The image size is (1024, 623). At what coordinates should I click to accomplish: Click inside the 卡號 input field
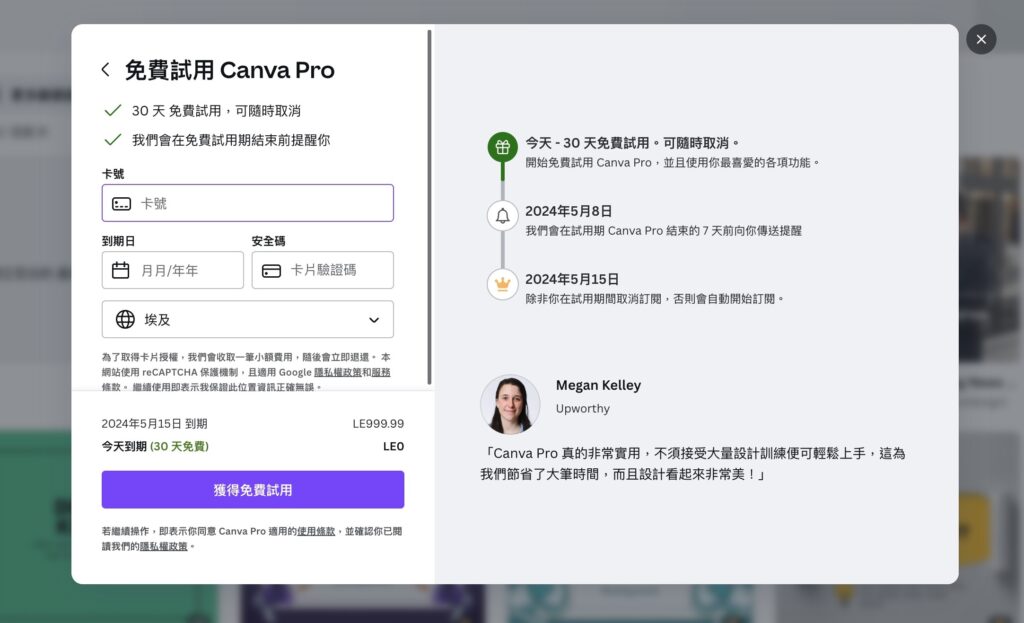(x=250, y=203)
